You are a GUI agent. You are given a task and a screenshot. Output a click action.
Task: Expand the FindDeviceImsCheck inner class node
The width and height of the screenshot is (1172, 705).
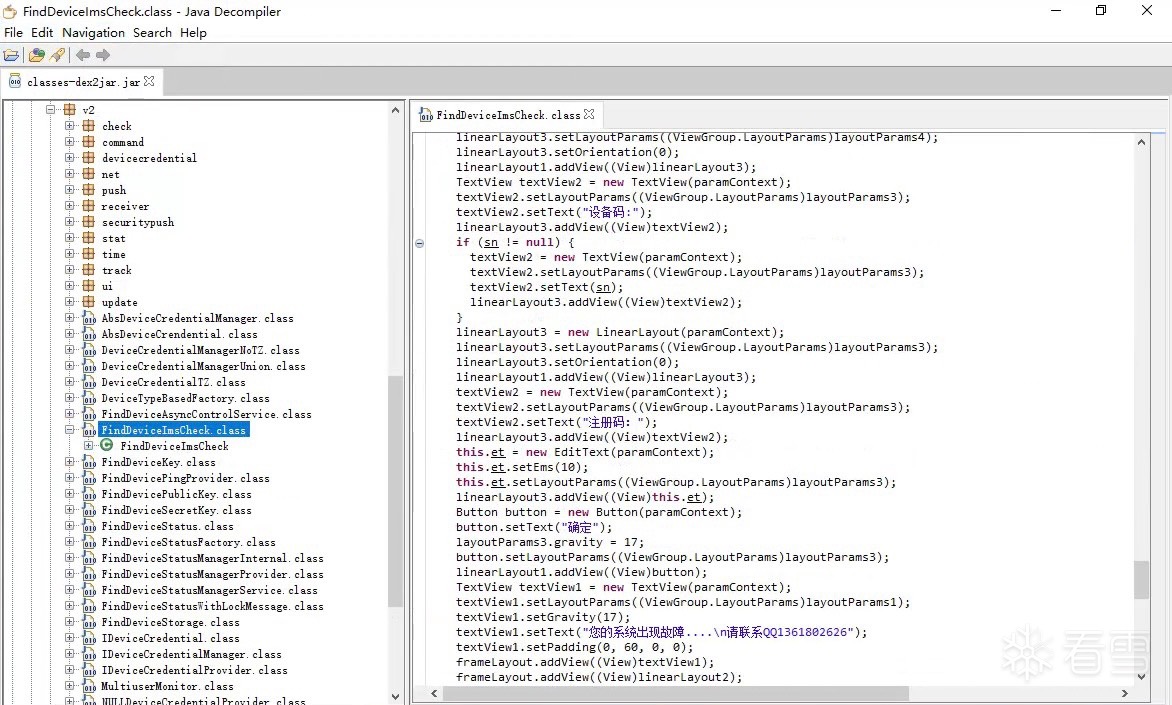(x=88, y=446)
